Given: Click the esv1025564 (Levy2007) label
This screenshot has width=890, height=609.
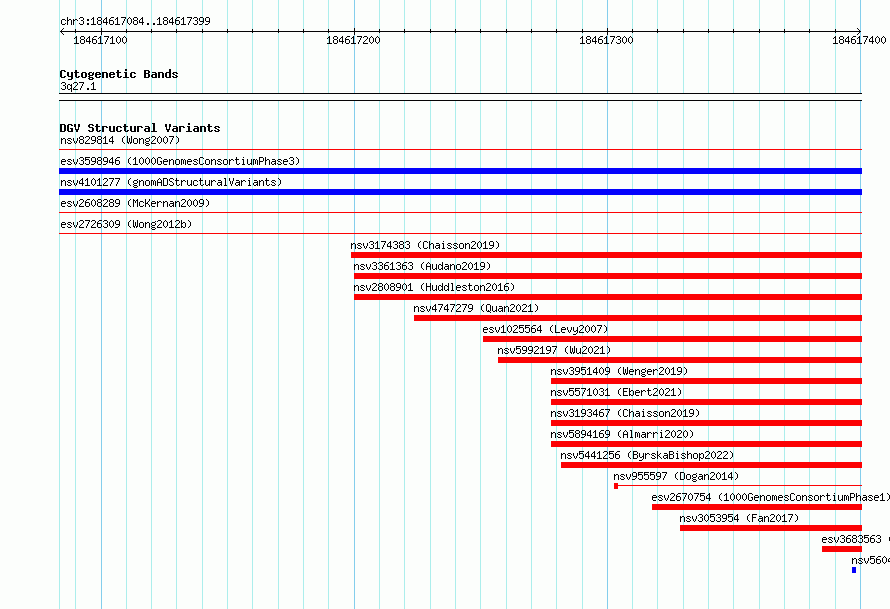Looking at the screenshot, I should tap(545, 329).
